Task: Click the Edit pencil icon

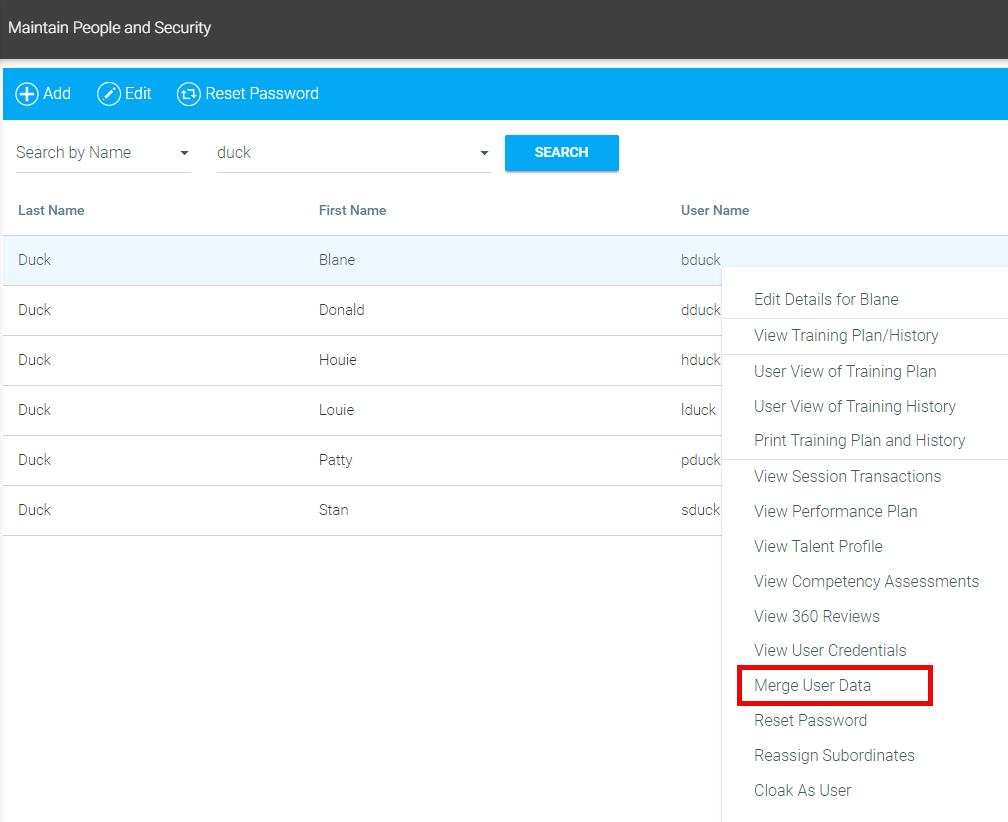Action: coord(108,94)
